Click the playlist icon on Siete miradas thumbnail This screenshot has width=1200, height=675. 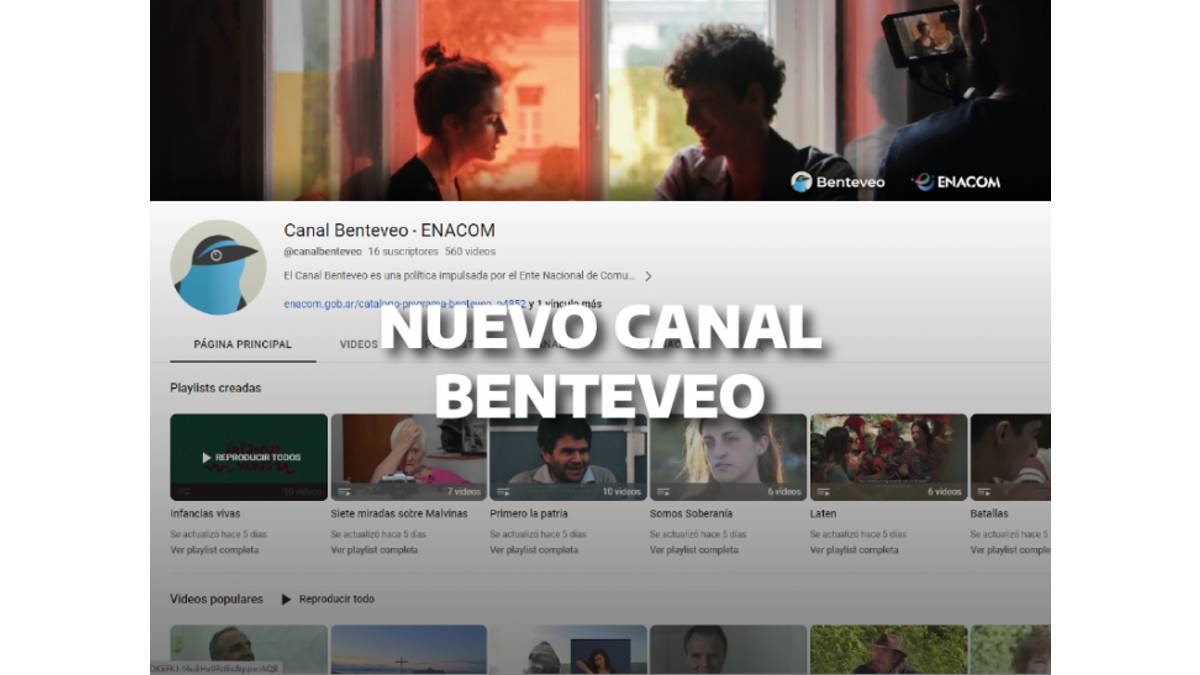[x=345, y=492]
